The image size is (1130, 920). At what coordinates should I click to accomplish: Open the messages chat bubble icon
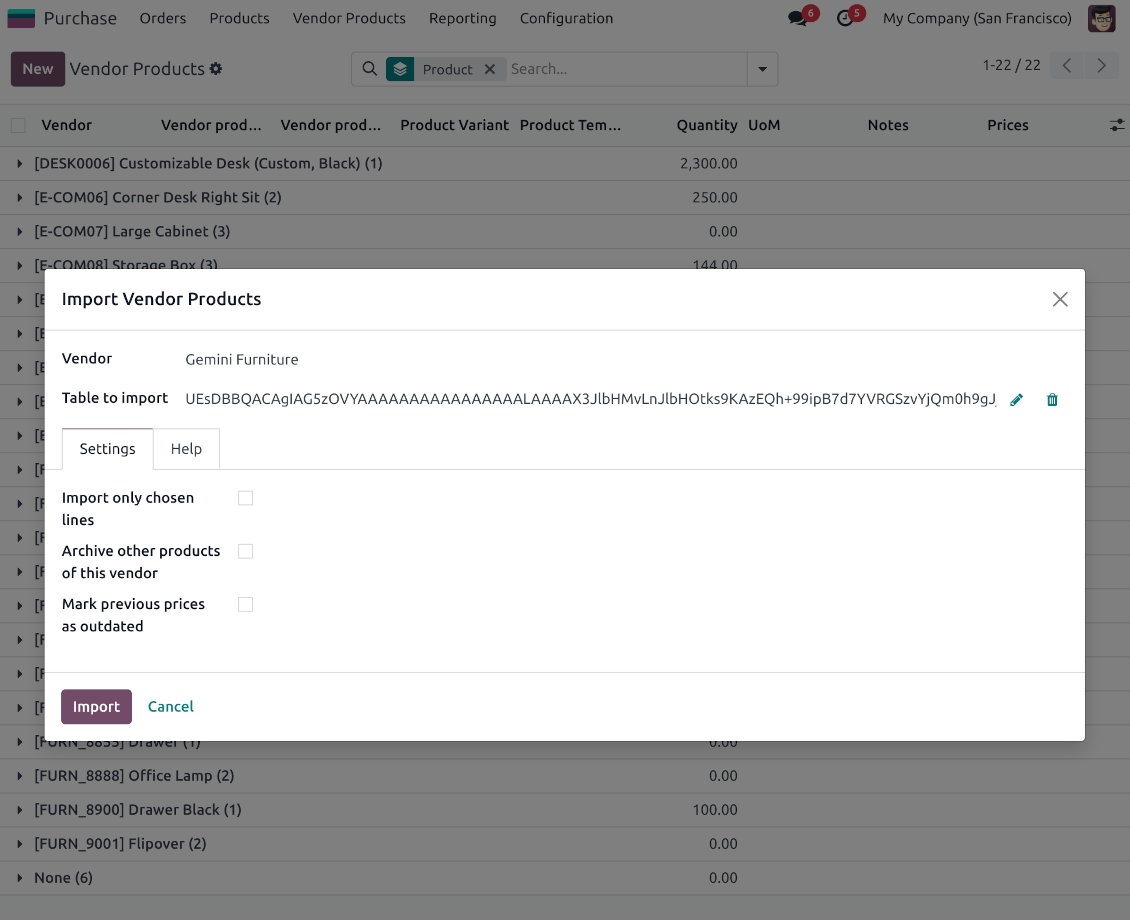coord(795,17)
